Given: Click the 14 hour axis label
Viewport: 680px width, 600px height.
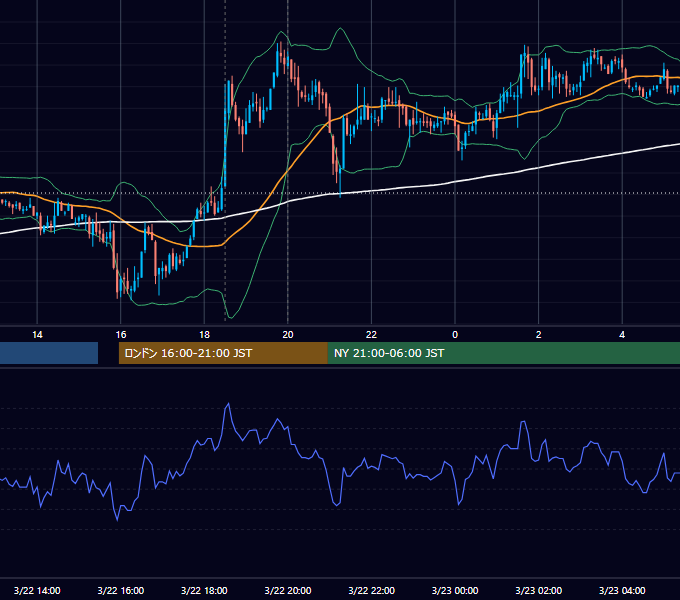Looking at the screenshot, I should pyautogui.click(x=37, y=335).
